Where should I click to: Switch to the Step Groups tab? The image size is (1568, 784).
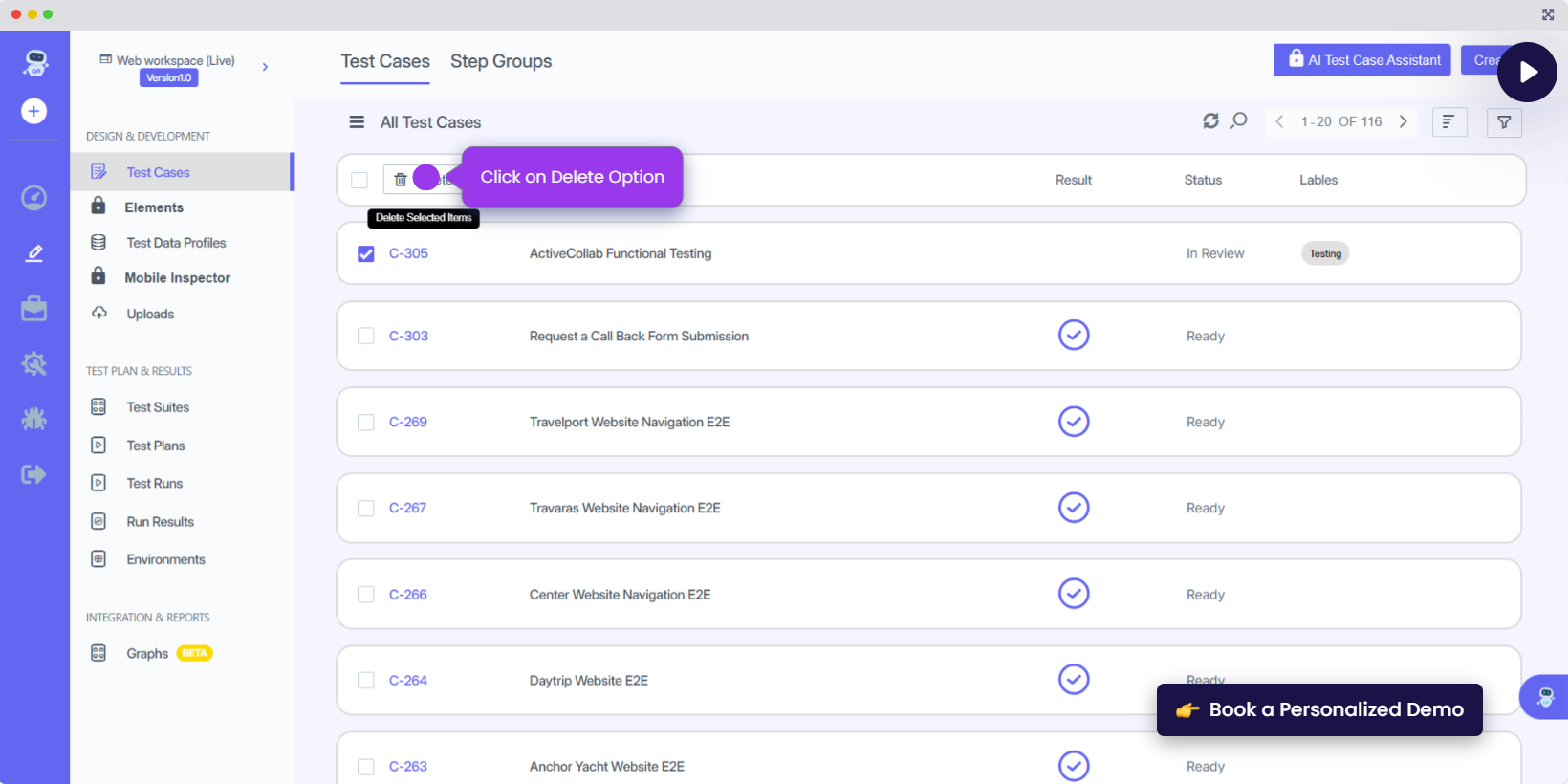click(x=501, y=61)
